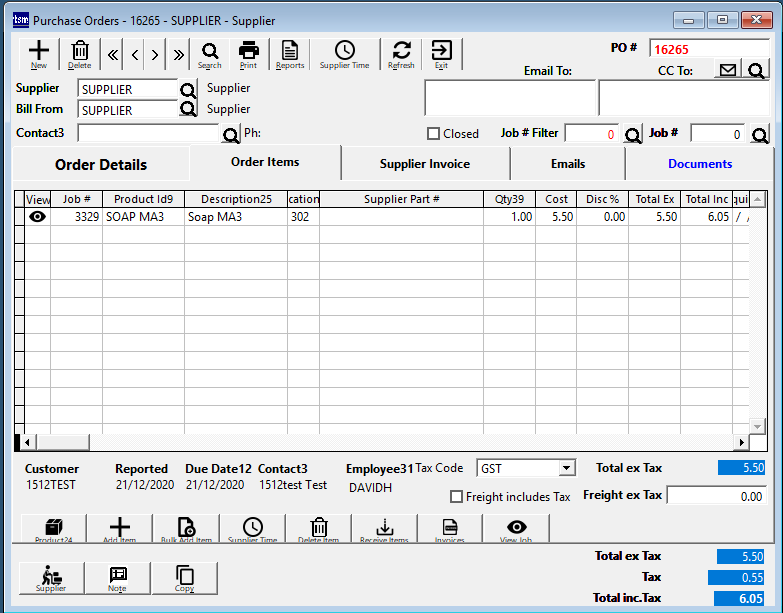Enable Freight includes Tax checkbox
Screen dimensions: 783x613
coord(457,497)
